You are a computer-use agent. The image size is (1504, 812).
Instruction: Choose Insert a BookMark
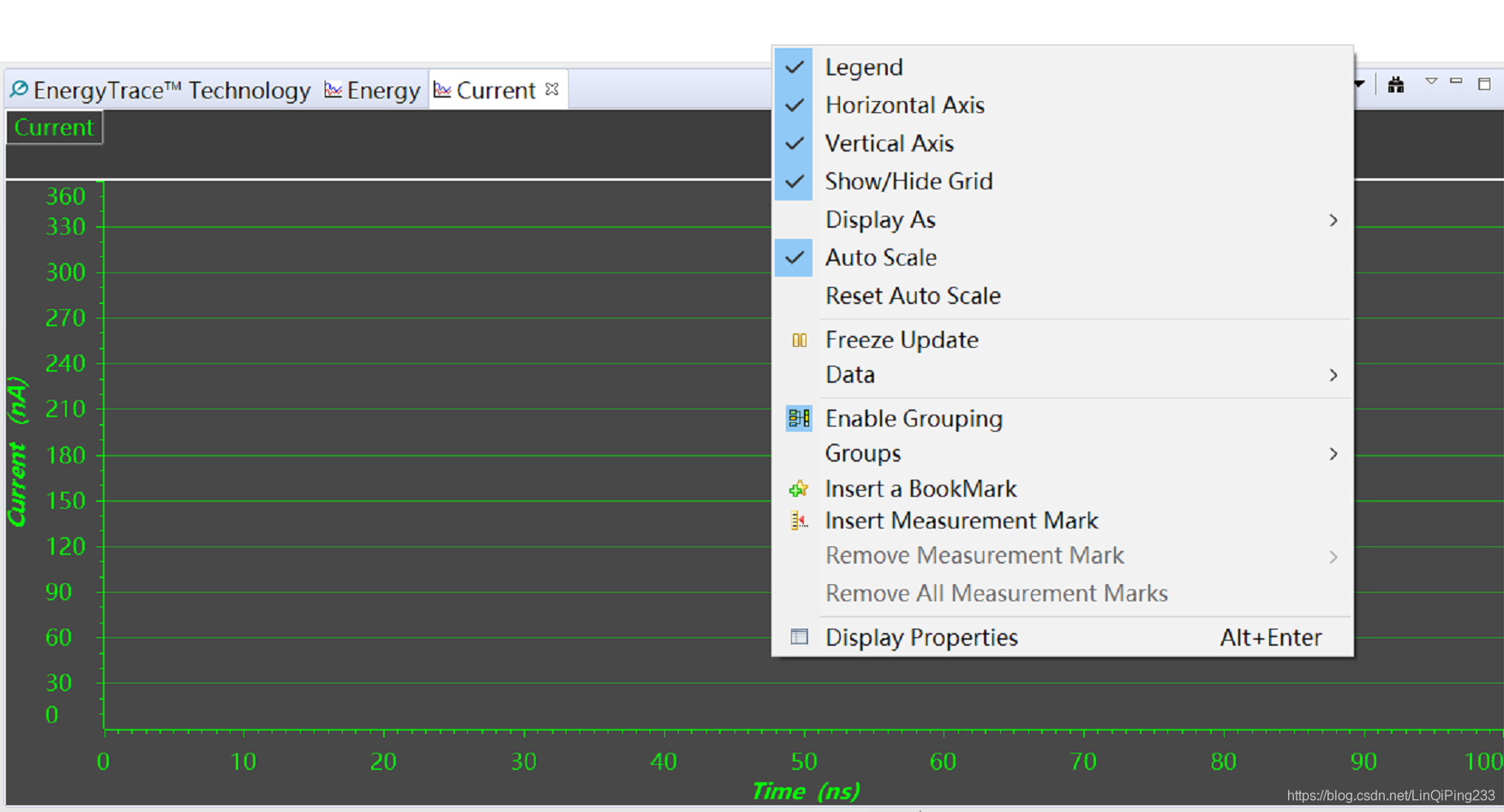1063,488
